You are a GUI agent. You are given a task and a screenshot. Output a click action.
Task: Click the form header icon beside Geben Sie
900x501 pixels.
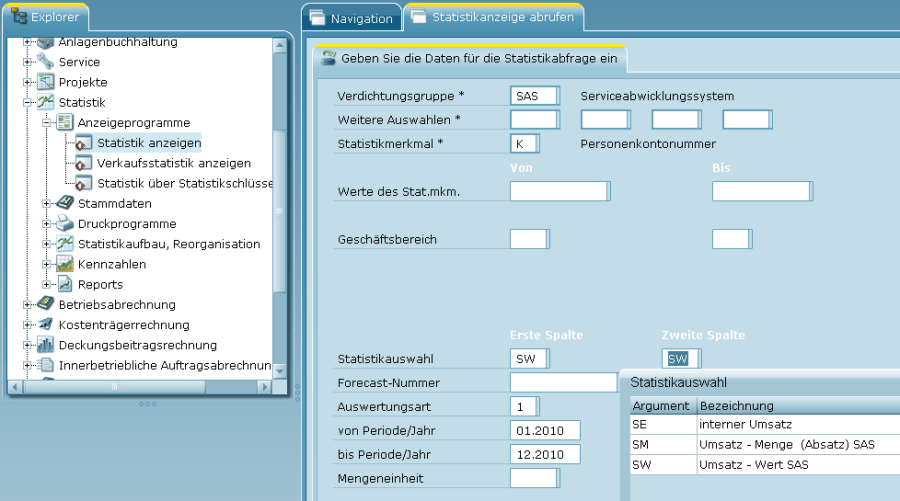point(328,58)
